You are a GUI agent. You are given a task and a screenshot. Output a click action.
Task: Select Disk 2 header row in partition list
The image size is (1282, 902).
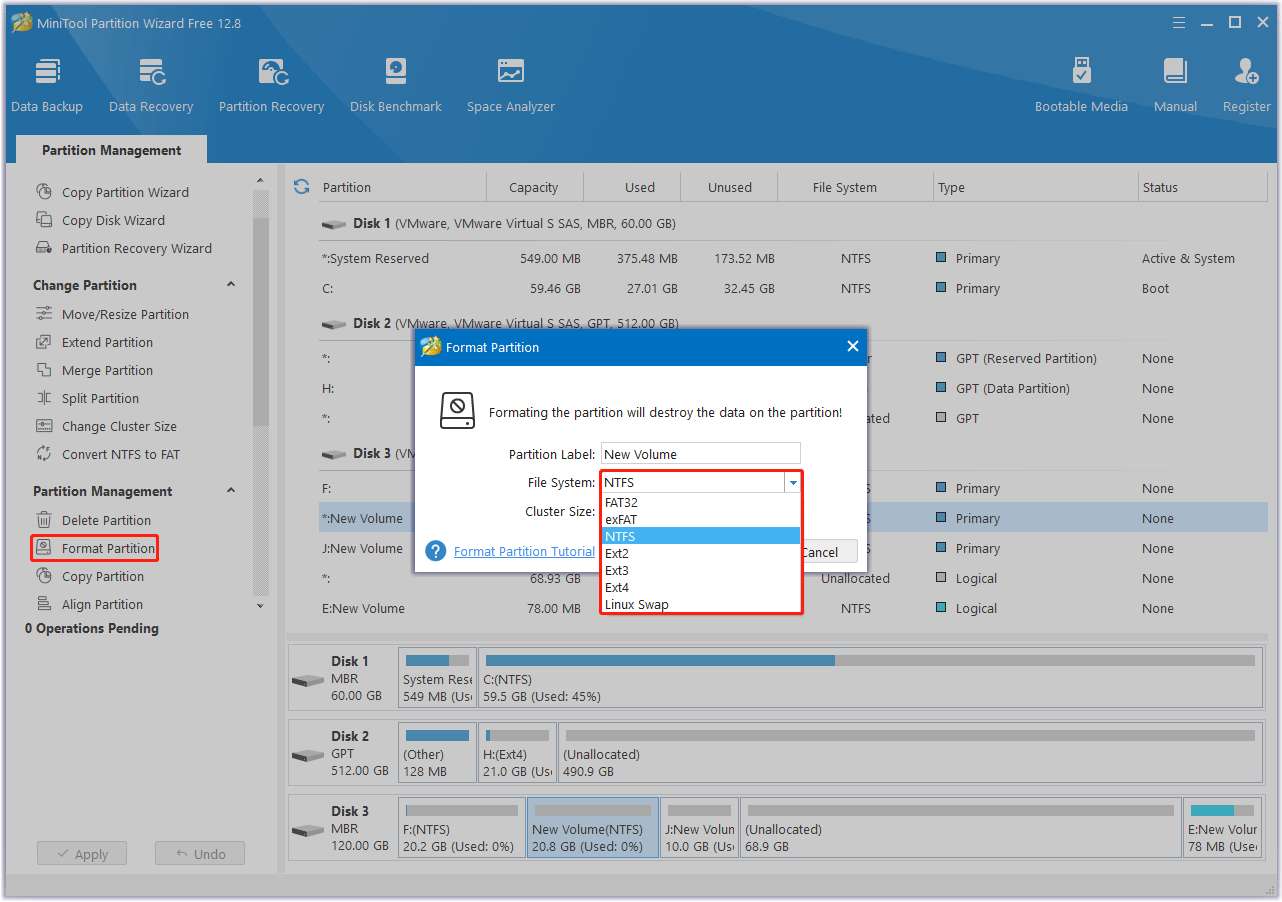click(793, 323)
